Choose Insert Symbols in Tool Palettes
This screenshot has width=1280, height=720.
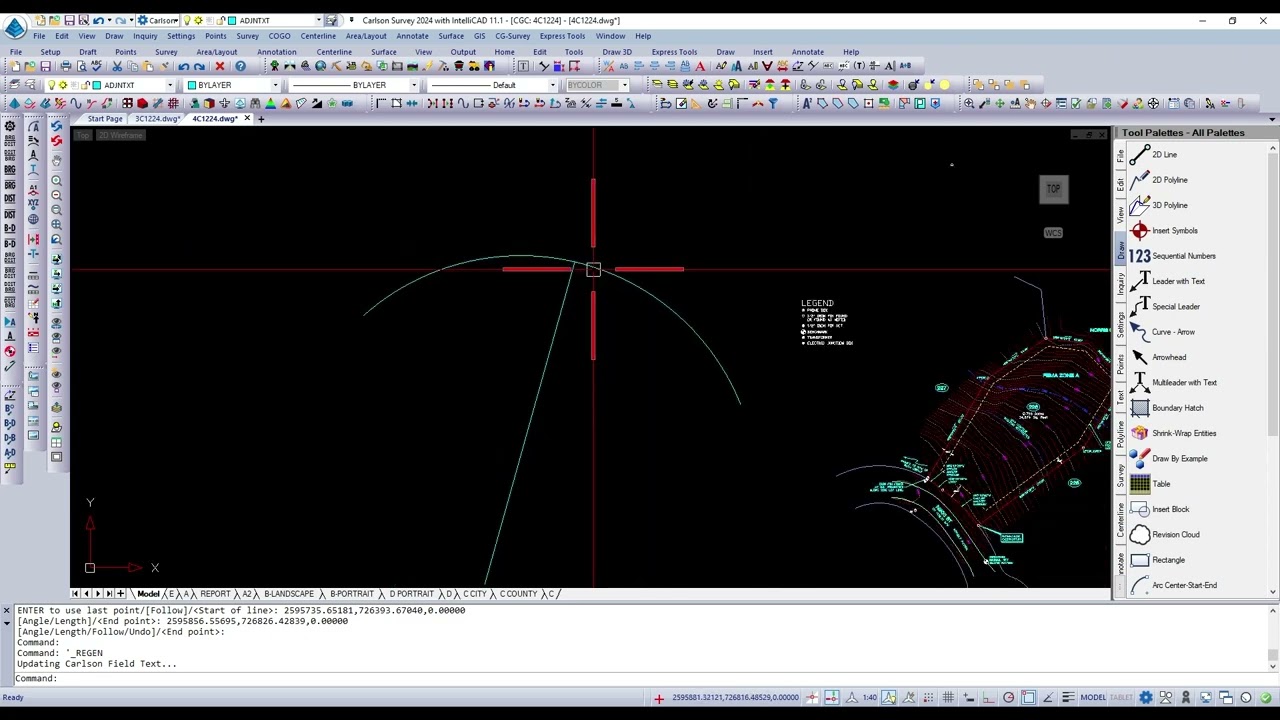[1174, 231]
